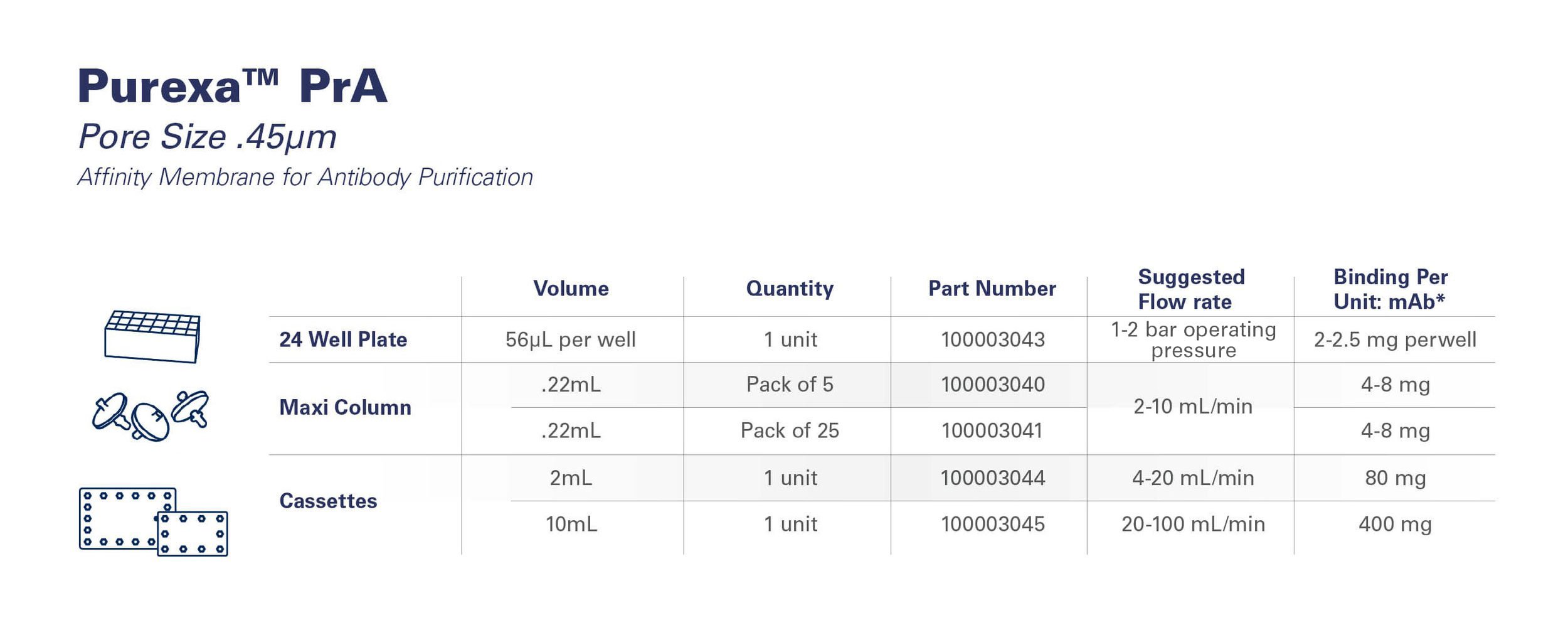Select the Maxi Column row label
This screenshot has height=635, width=1568.
pos(345,407)
